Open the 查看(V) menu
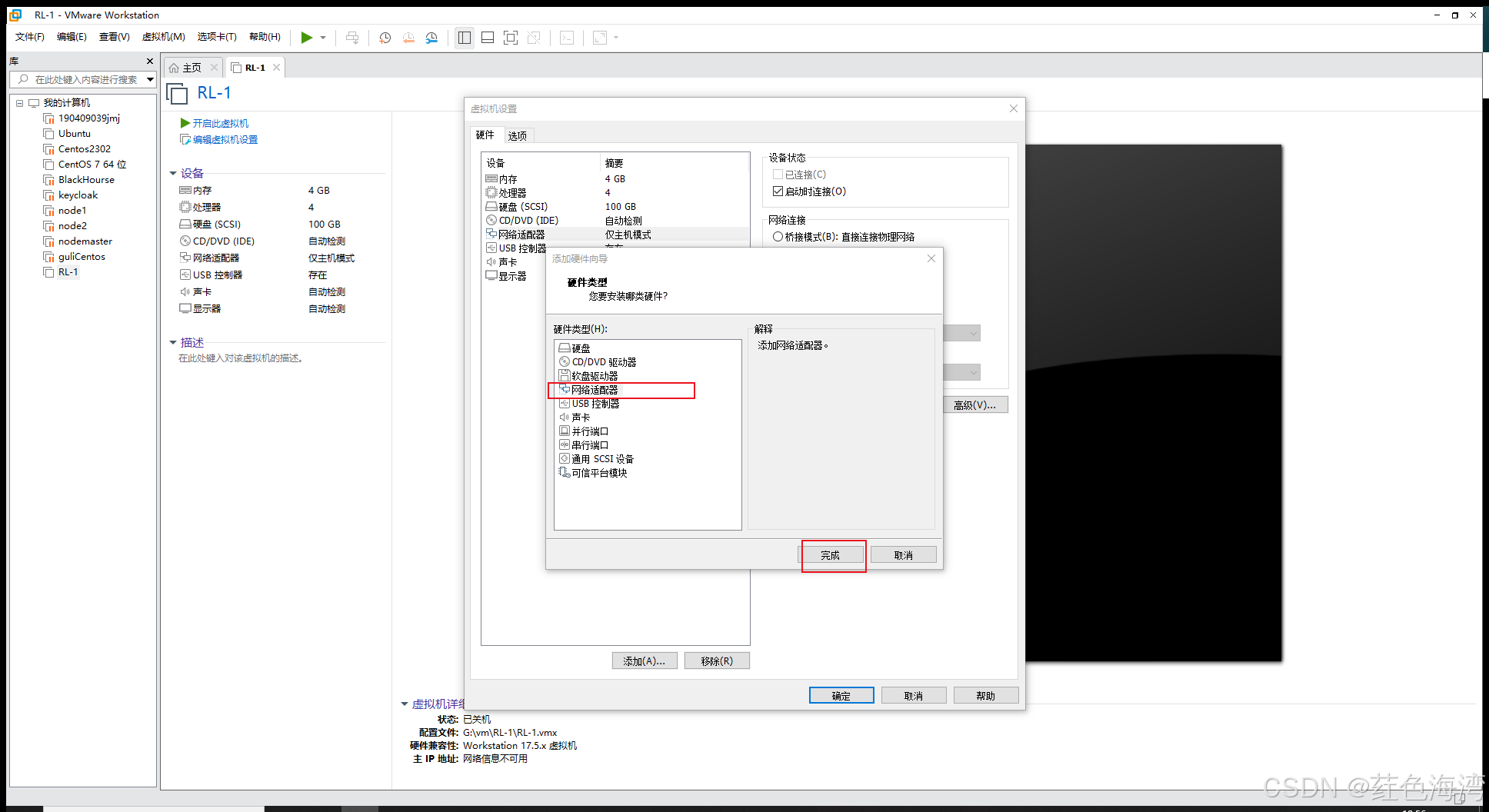Image resolution: width=1489 pixels, height=812 pixels. [115, 37]
